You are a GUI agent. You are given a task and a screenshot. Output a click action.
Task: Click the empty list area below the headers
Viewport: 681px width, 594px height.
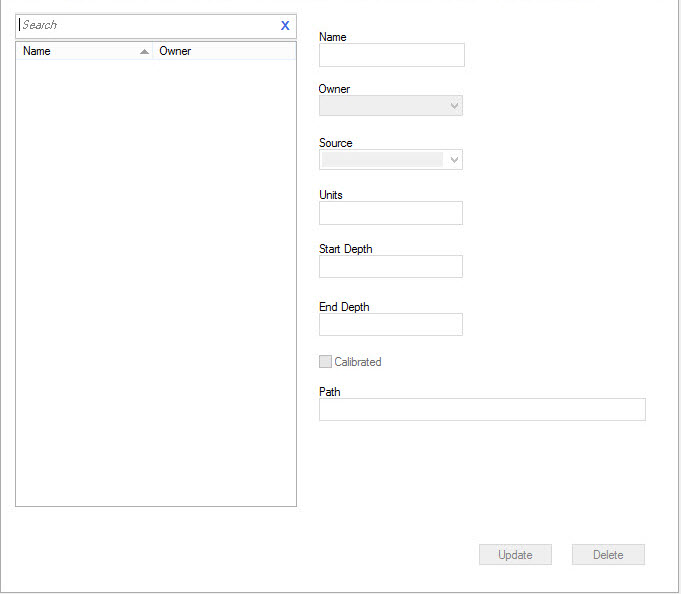pos(156,280)
